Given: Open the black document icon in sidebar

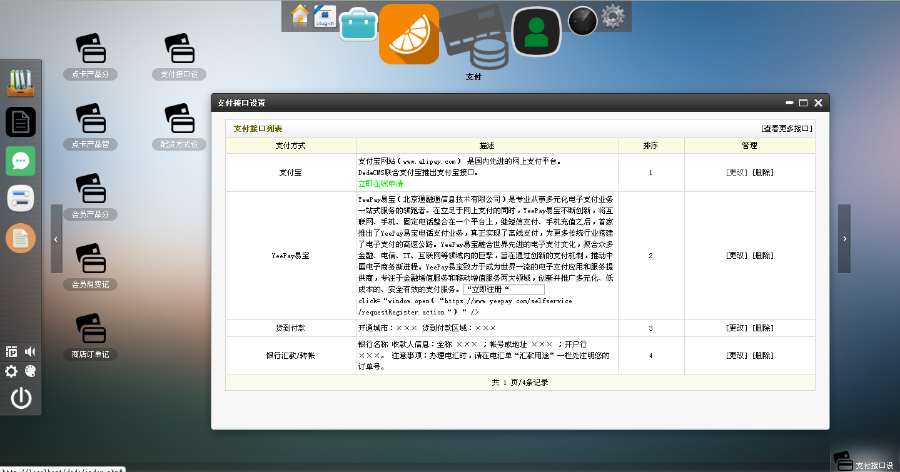Looking at the screenshot, I should coord(21,122).
